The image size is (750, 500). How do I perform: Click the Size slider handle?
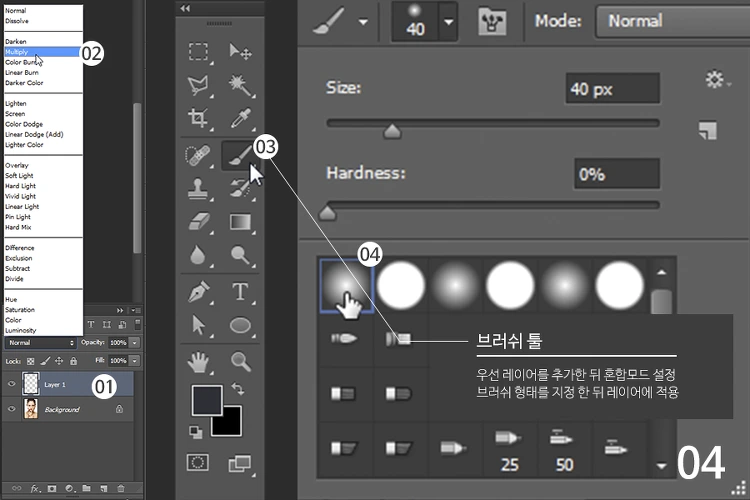tap(392, 131)
